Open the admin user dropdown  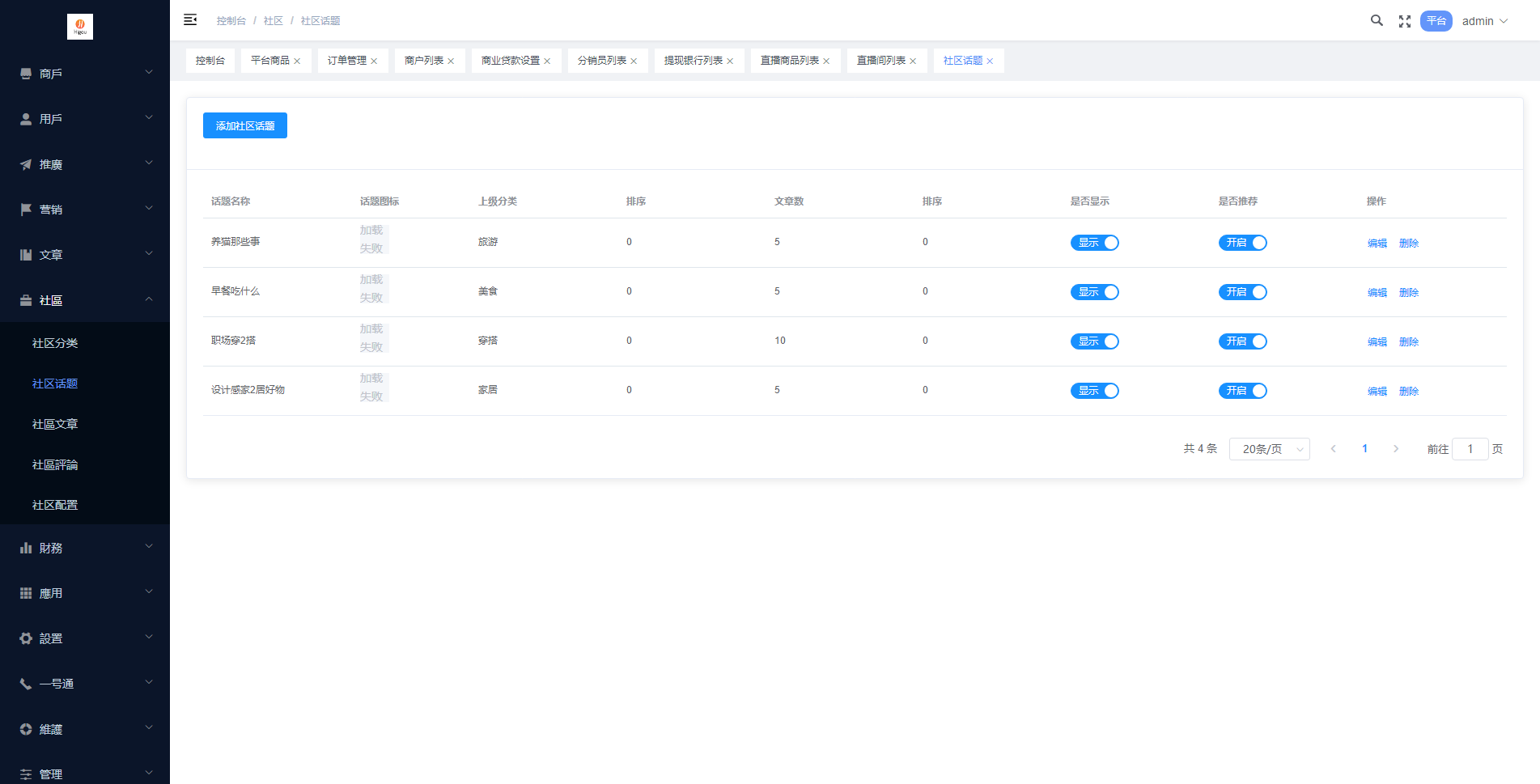1484,21
